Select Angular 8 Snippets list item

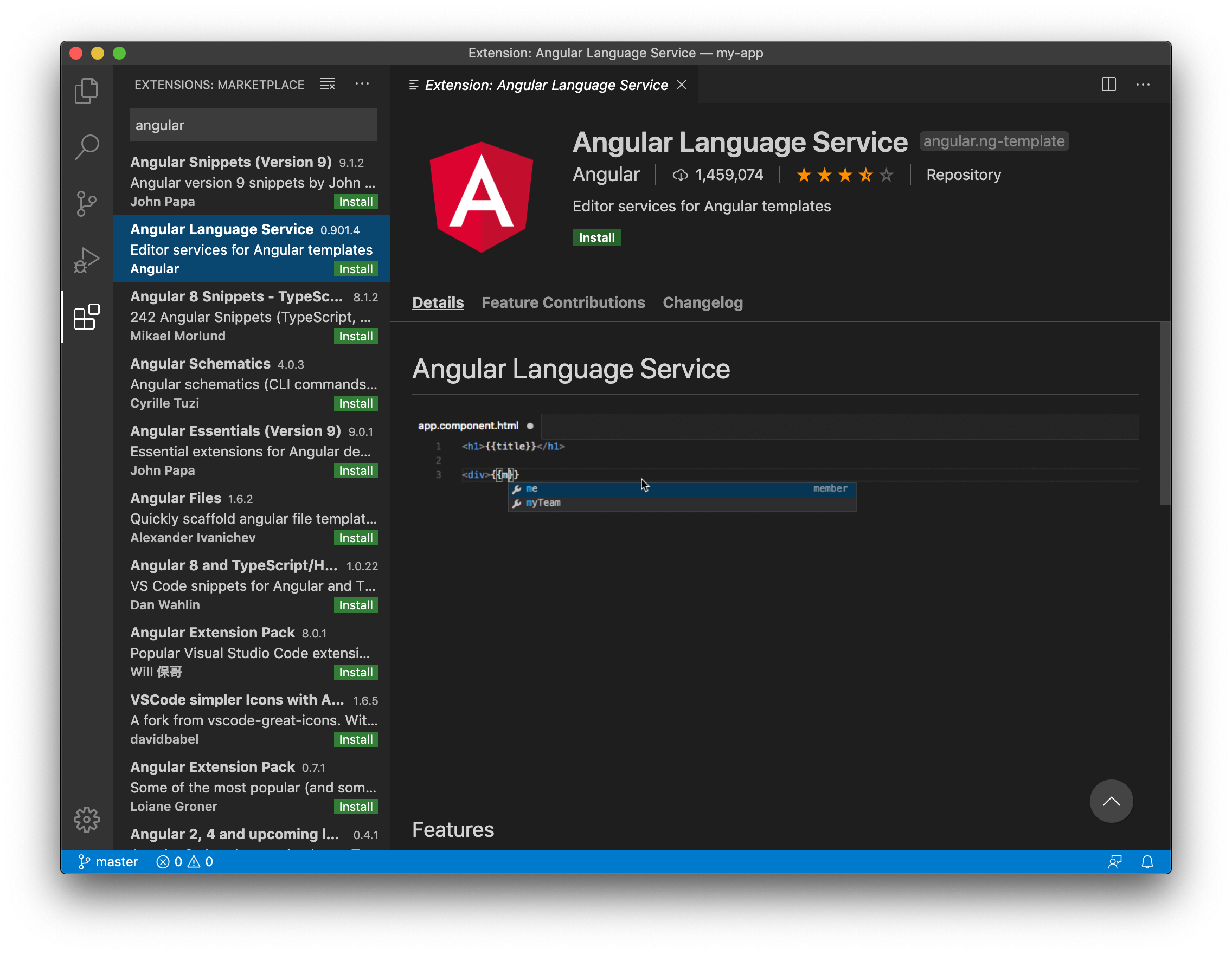pyautogui.click(x=252, y=315)
